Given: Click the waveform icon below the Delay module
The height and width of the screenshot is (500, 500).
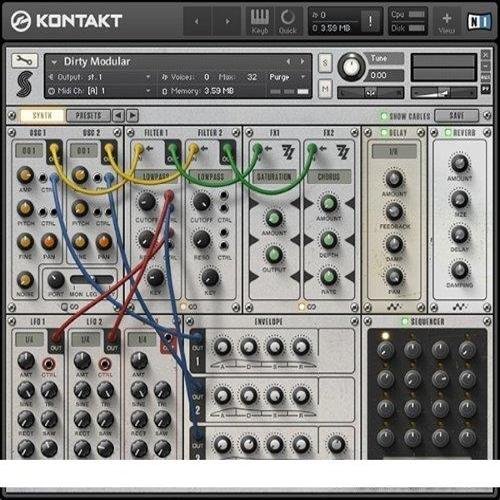Looking at the screenshot, I should tap(394, 307).
